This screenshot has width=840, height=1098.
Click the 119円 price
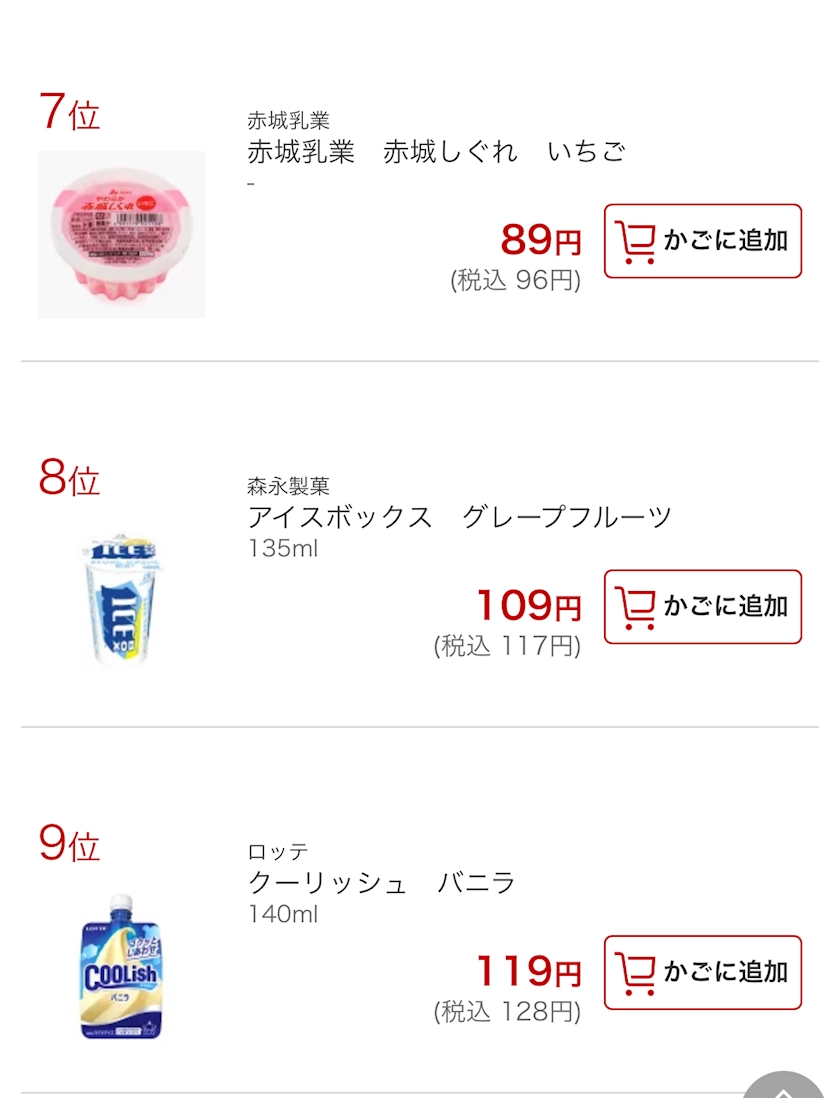tap(528, 972)
